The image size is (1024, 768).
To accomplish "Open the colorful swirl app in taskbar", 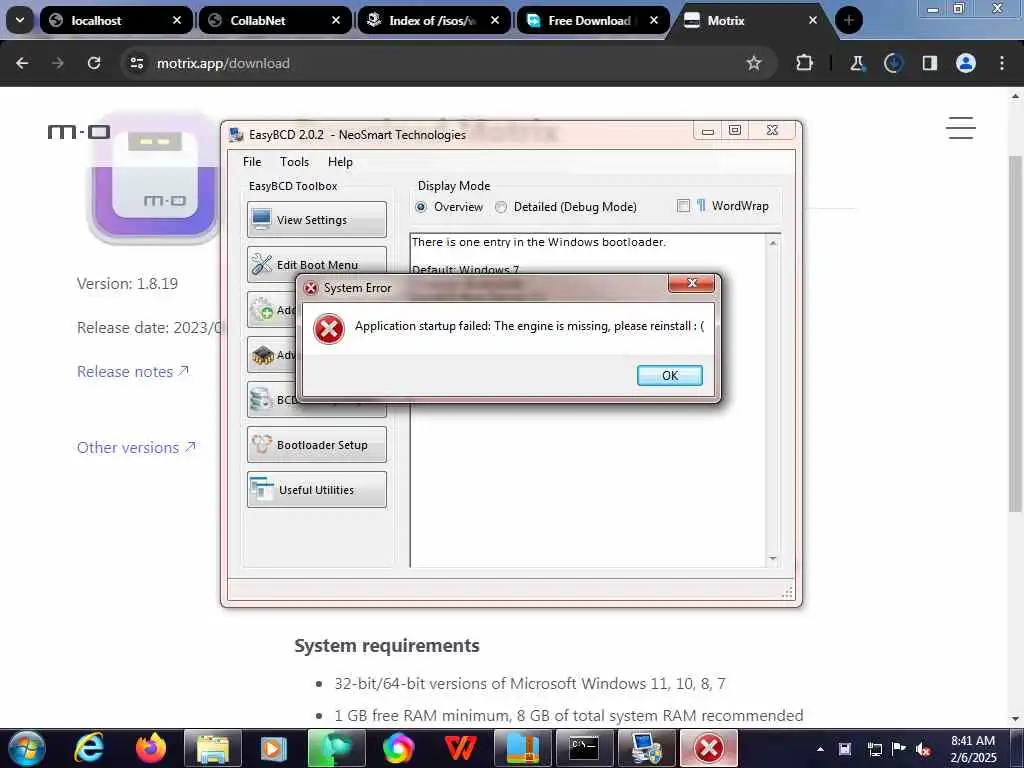I will (x=398, y=748).
